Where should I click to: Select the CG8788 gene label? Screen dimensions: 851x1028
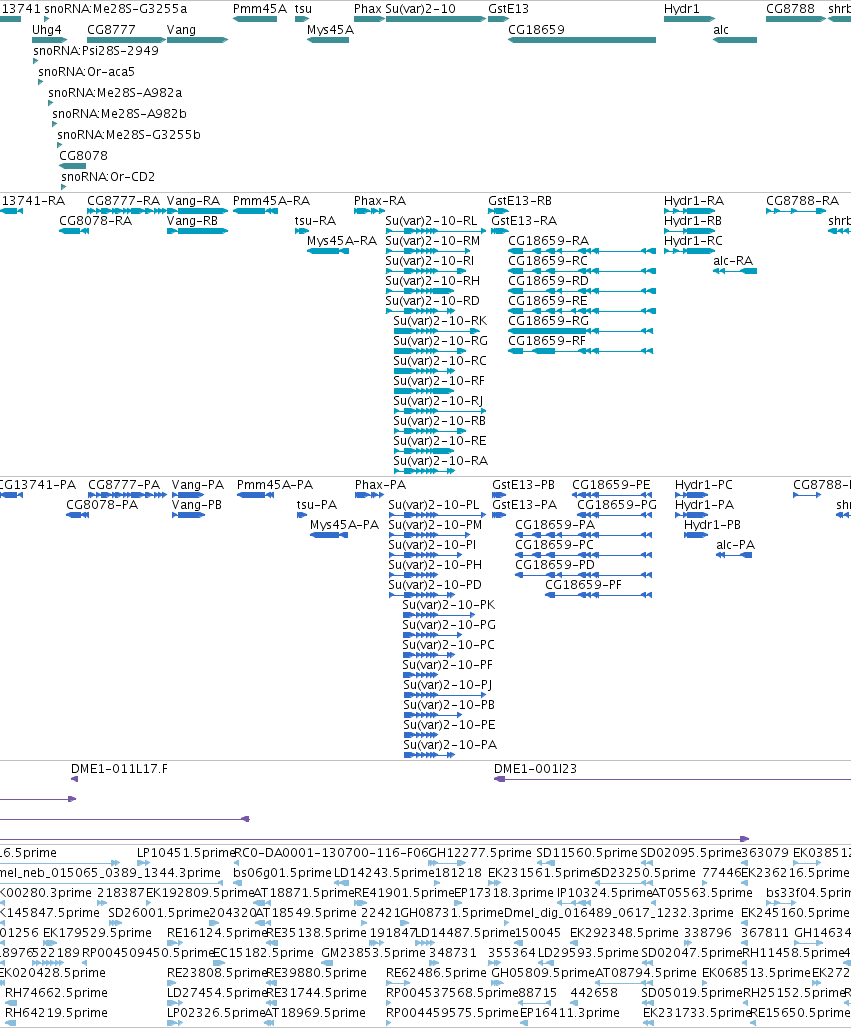click(x=790, y=9)
